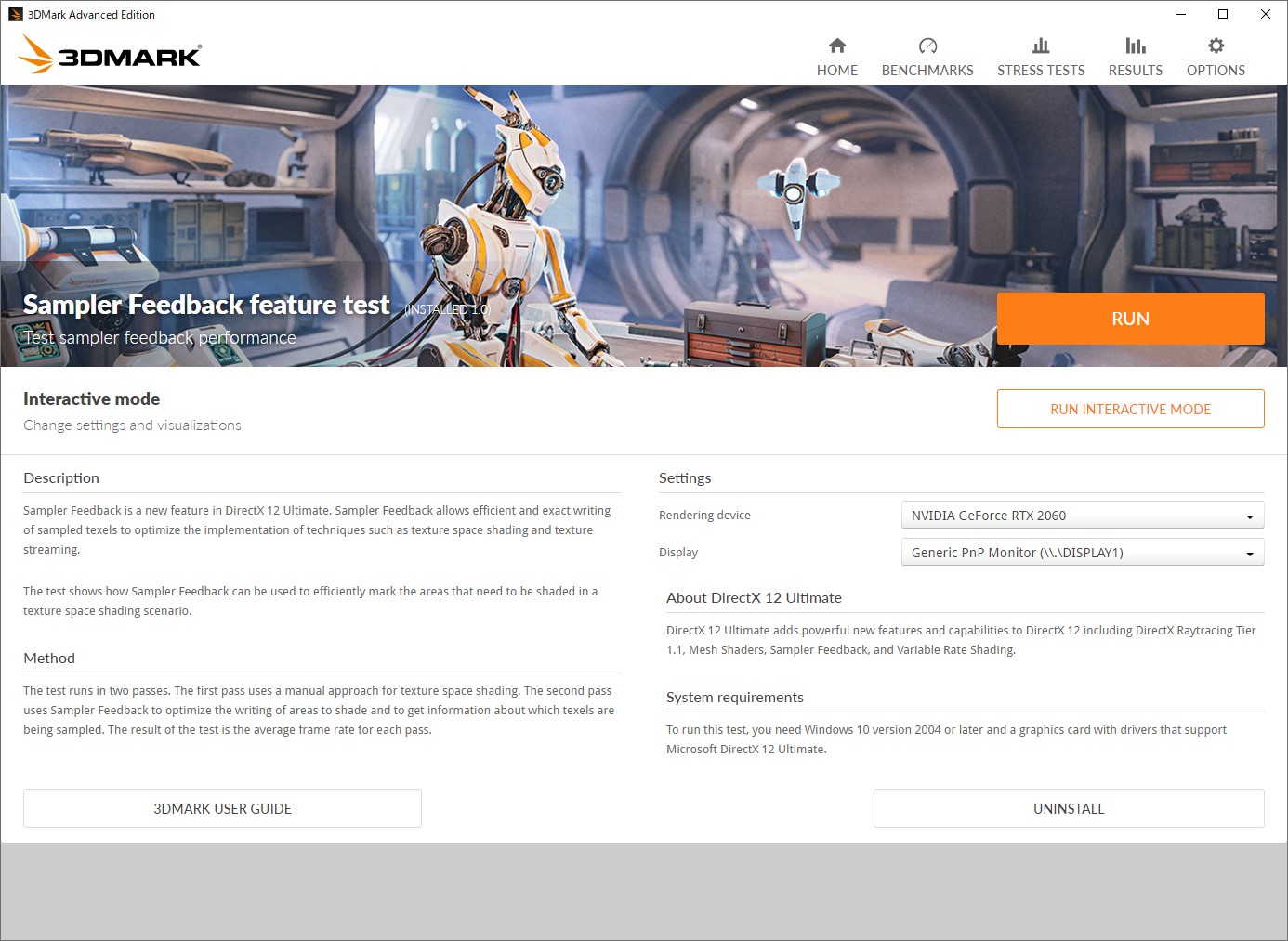Image resolution: width=1288 pixels, height=941 pixels.
Task: Click the 3DMark title bar app icon
Action: [16, 14]
